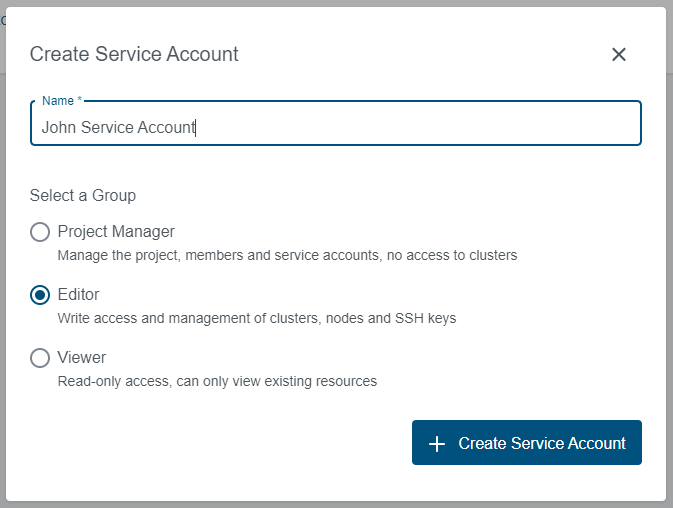Click the 'Manage the project, members' description
Viewport: 673px width, 508px height.
(287, 255)
